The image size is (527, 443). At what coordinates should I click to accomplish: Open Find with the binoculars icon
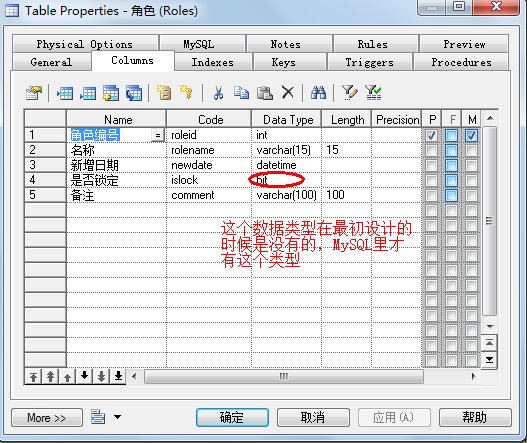click(x=318, y=92)
